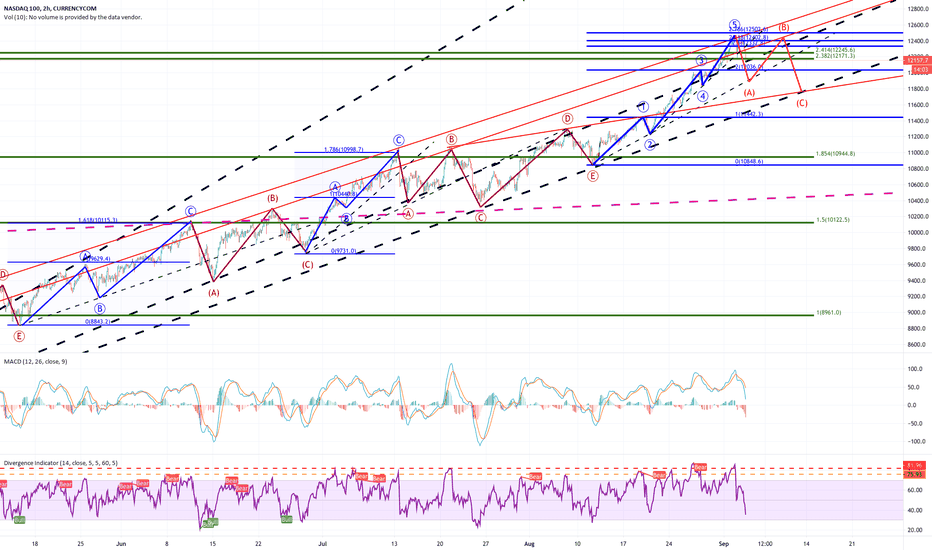This screenshot has width=932, height=550.
Task: Click the 12800.0 price axis label
Action: pyautogui.click(x=918, y=9)
